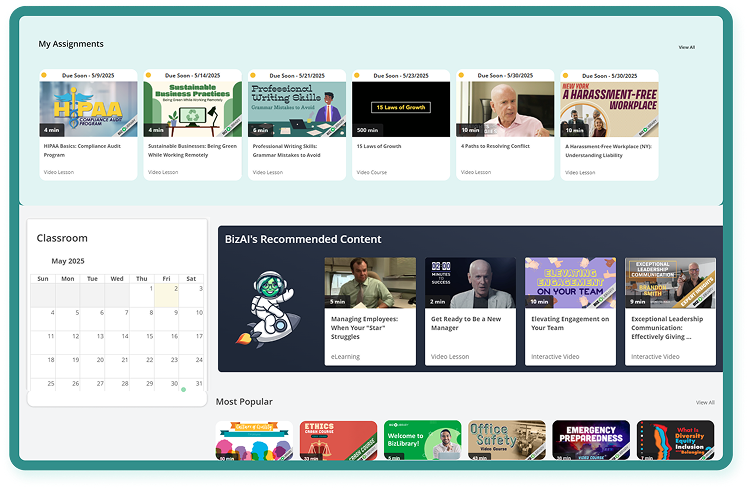Open the Emergency Preparedness thumbnail
Viewport: 749px width, 489px height.
click(591, 440)
